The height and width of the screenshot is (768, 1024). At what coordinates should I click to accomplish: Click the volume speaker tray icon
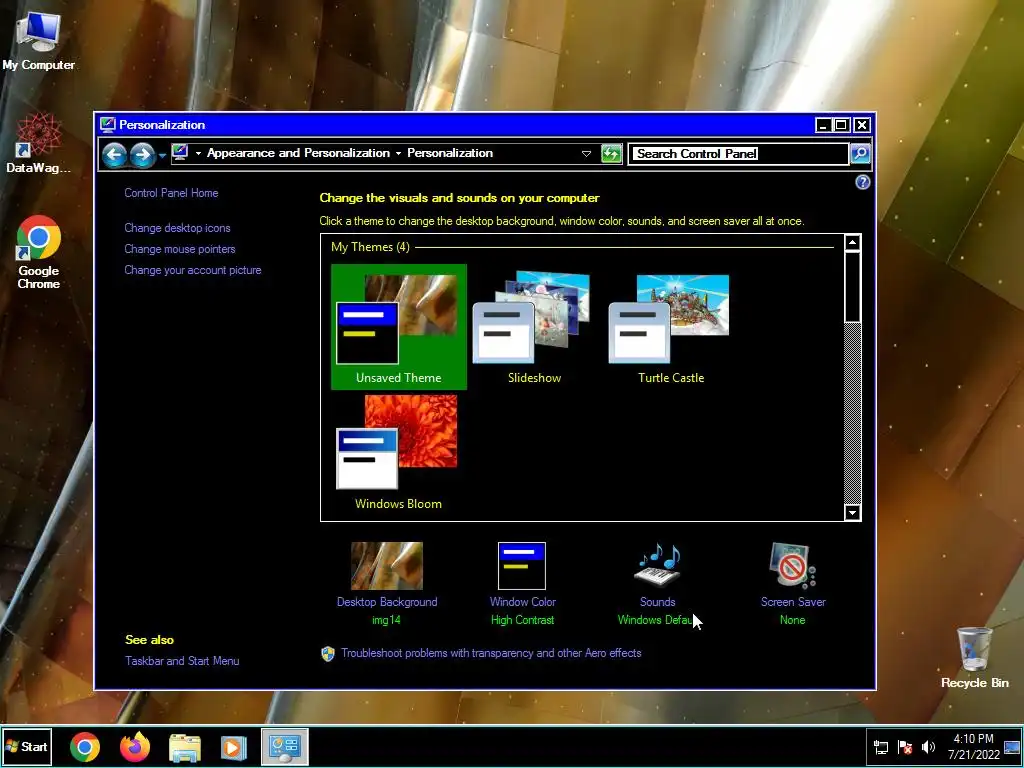pos(928,747)
